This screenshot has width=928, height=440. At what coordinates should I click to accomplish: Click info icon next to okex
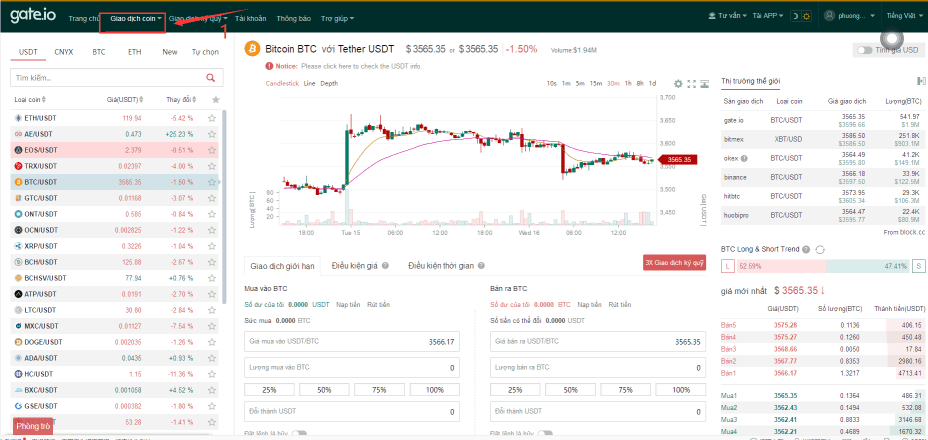click(x=745, y=159)
